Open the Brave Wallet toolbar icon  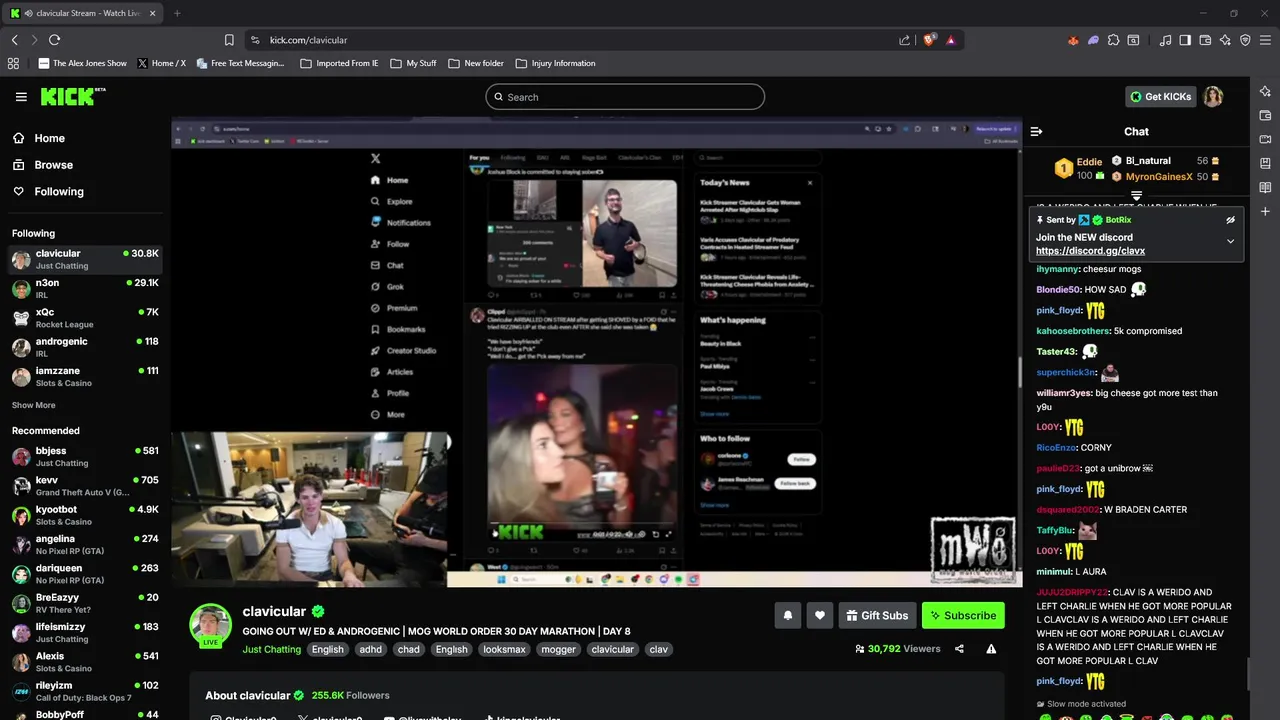(x=1205, y=40)
